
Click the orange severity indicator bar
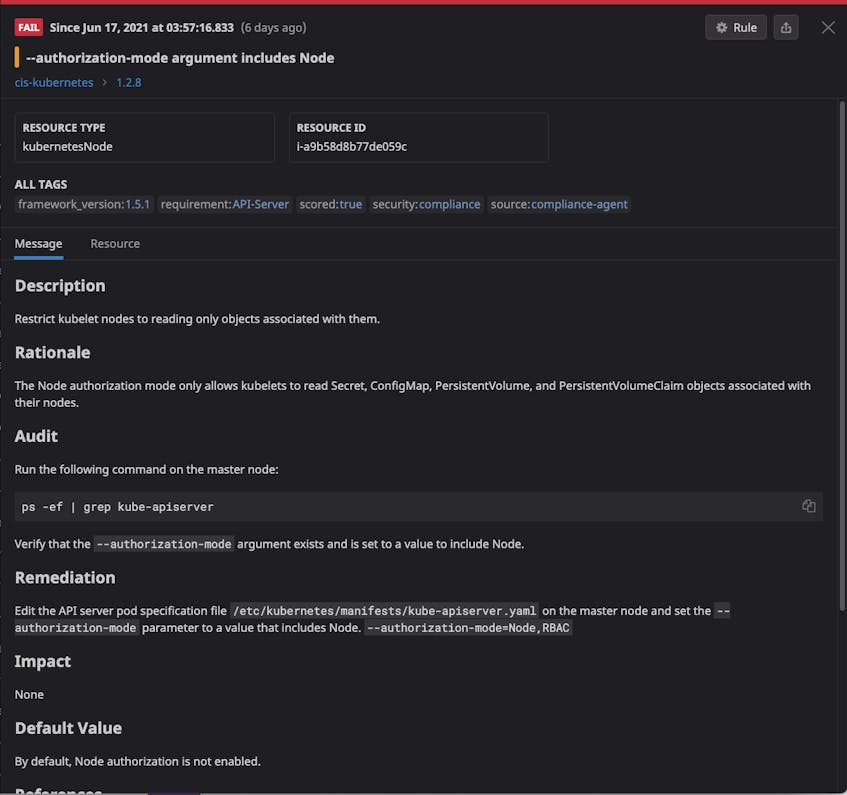pos(17,58)
